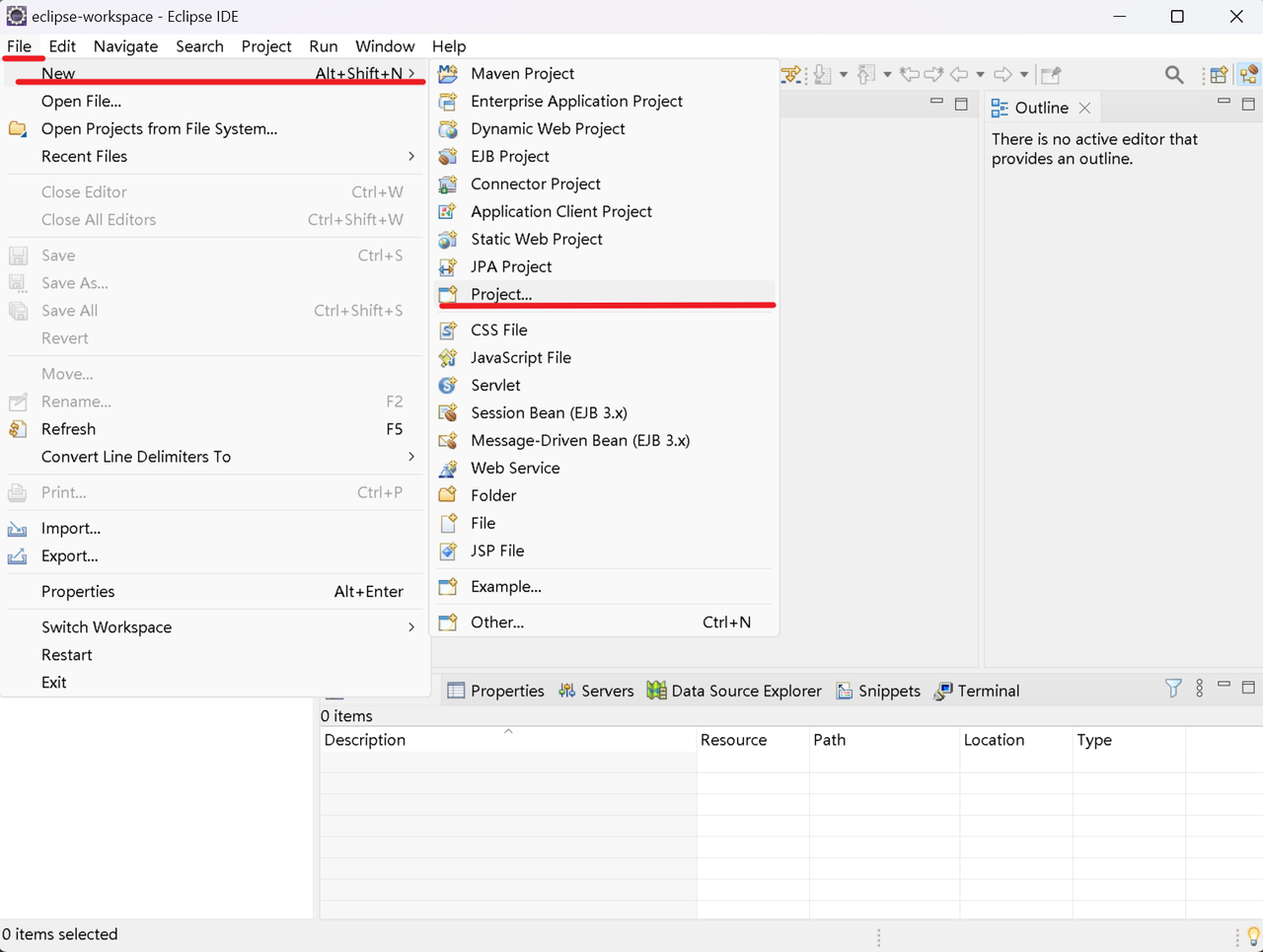Sort by the Description column header
Image resolution: width=1263 pixels, height=952 pixels.
(x=507, y=740)
